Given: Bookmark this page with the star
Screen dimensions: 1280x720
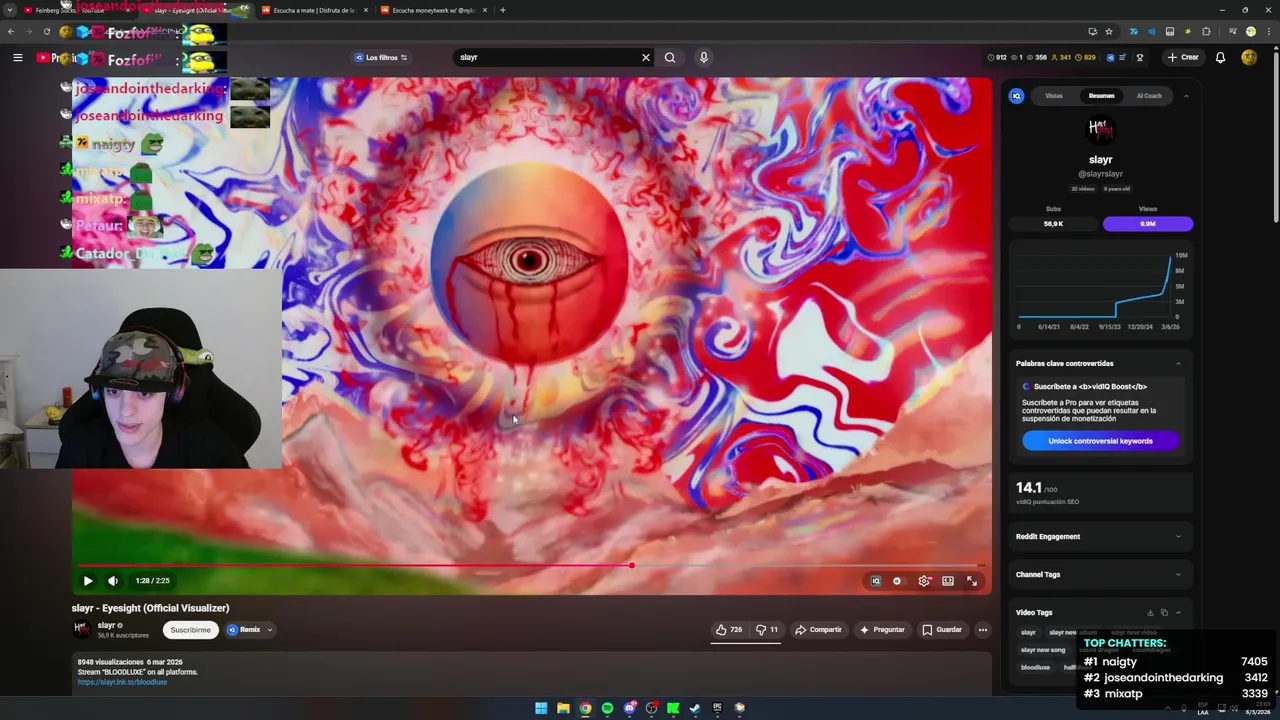Looking at the screenshot, I should point(1109,32).
